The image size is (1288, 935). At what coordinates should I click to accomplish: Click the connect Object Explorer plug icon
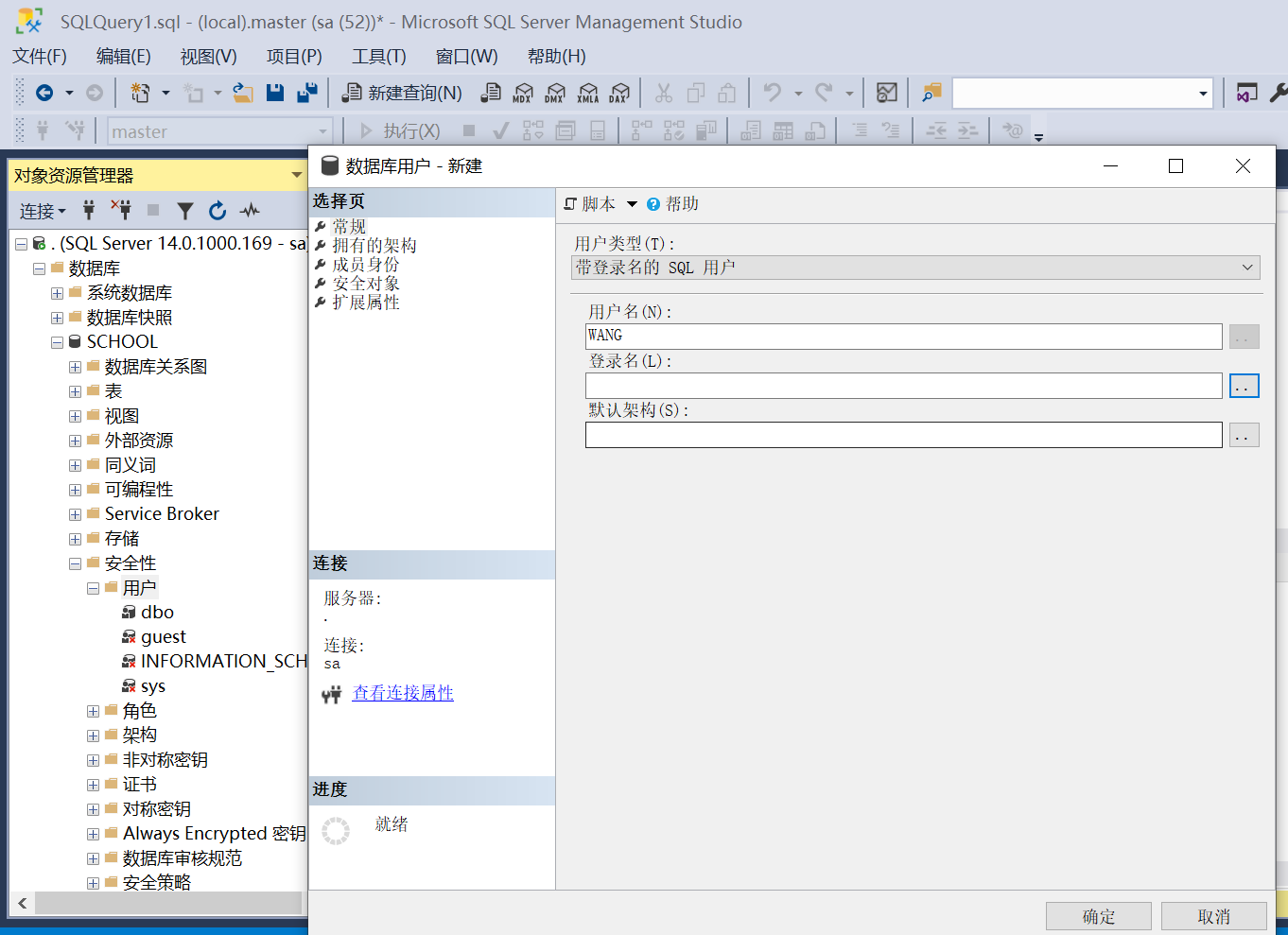coord(89,210)
